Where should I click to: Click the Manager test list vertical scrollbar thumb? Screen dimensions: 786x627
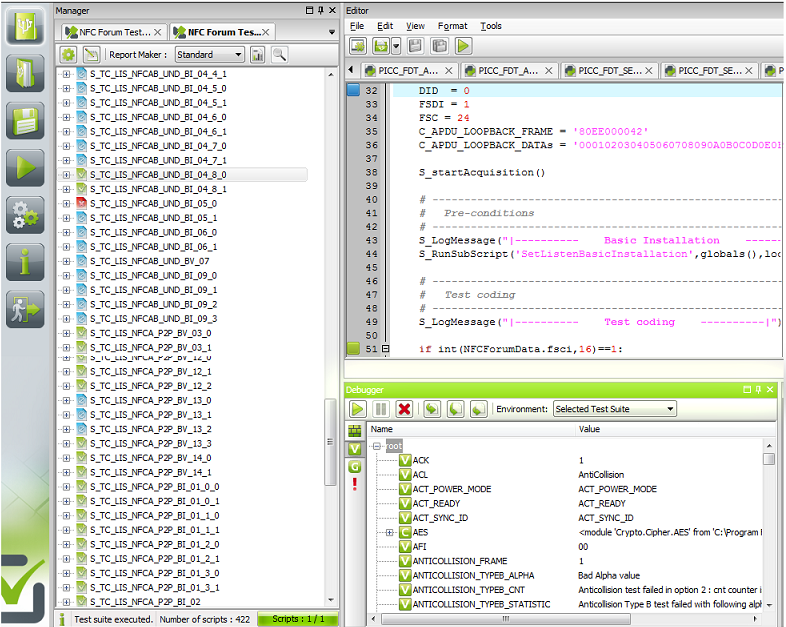331,440
